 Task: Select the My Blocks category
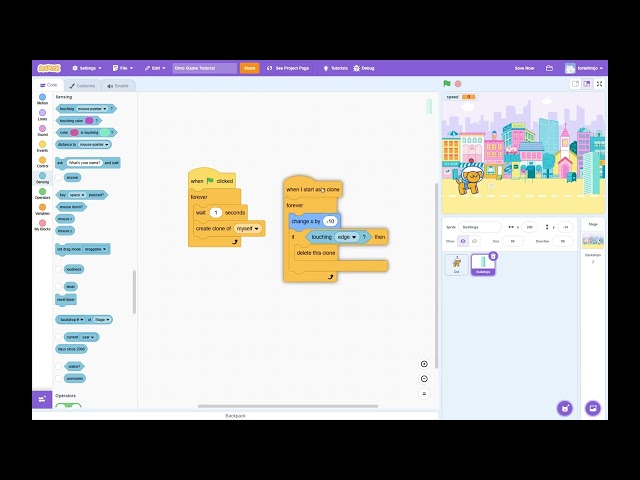(42, 225)
